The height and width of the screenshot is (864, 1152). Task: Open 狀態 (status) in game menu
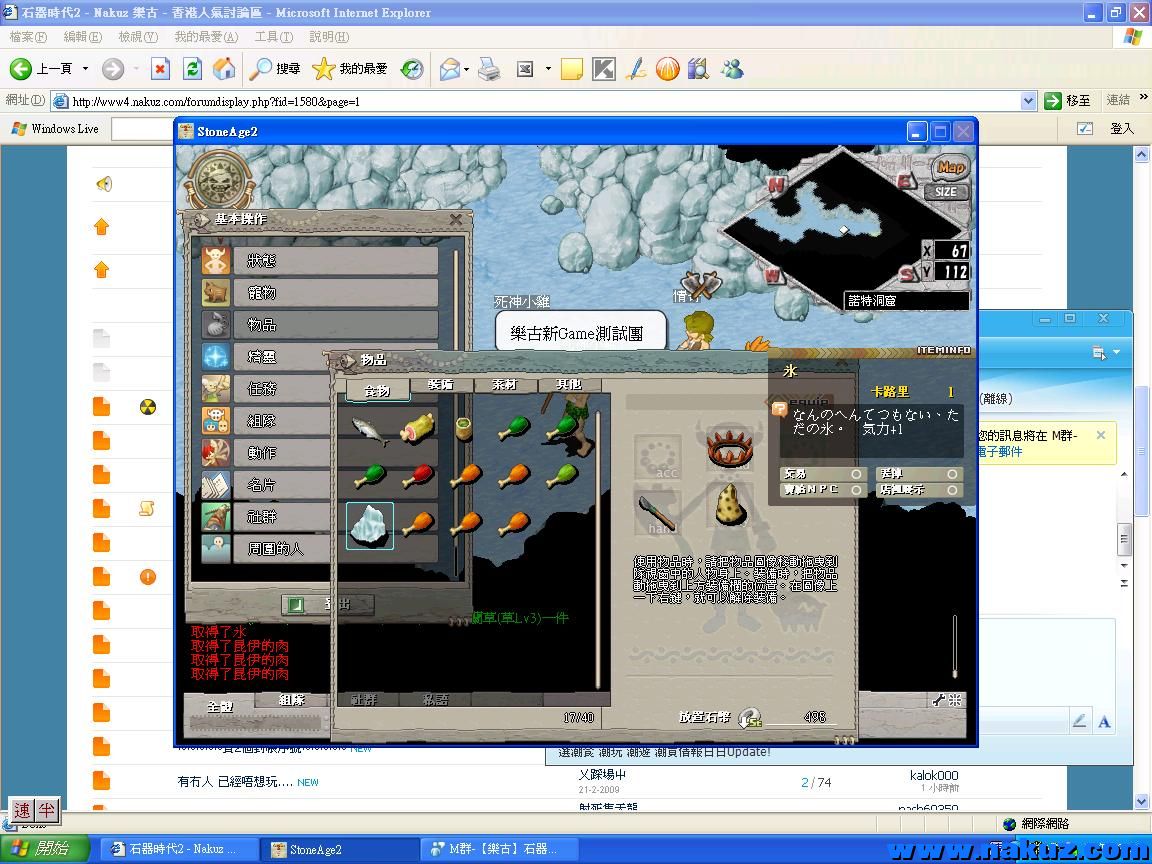pos(320,261)
